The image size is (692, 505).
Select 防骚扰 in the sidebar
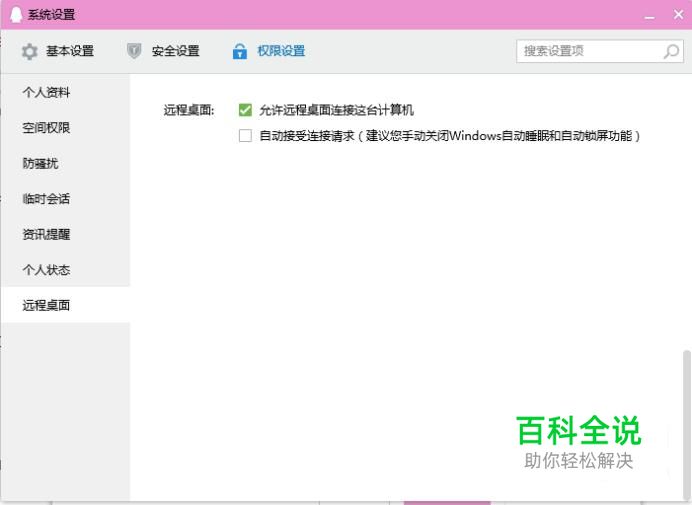65,163
